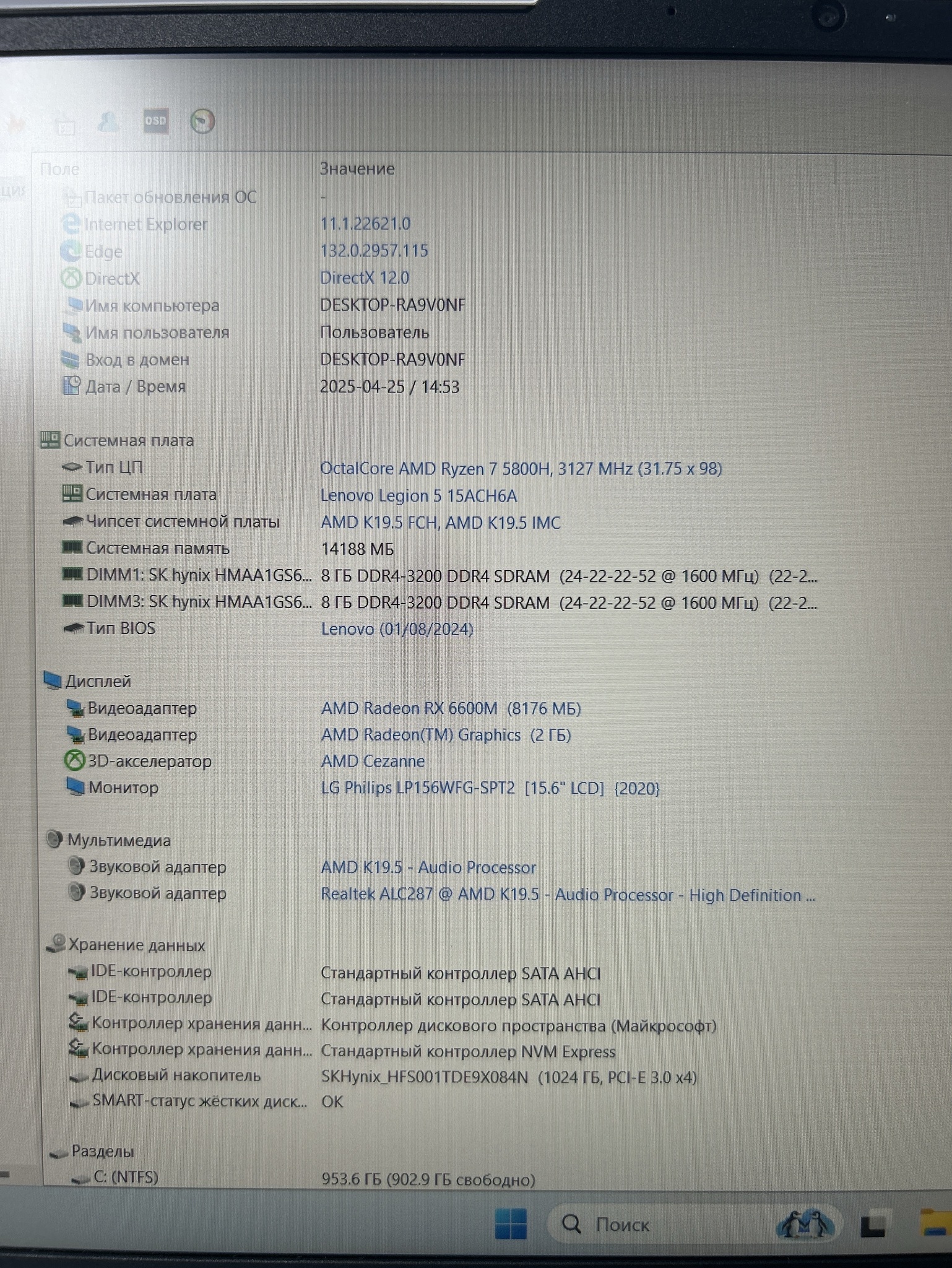Image resolution: width=952 pixels, height=1268 pixels.
Task: Select the Пакет обновления ОС row label
Action: tap(170, 197)
